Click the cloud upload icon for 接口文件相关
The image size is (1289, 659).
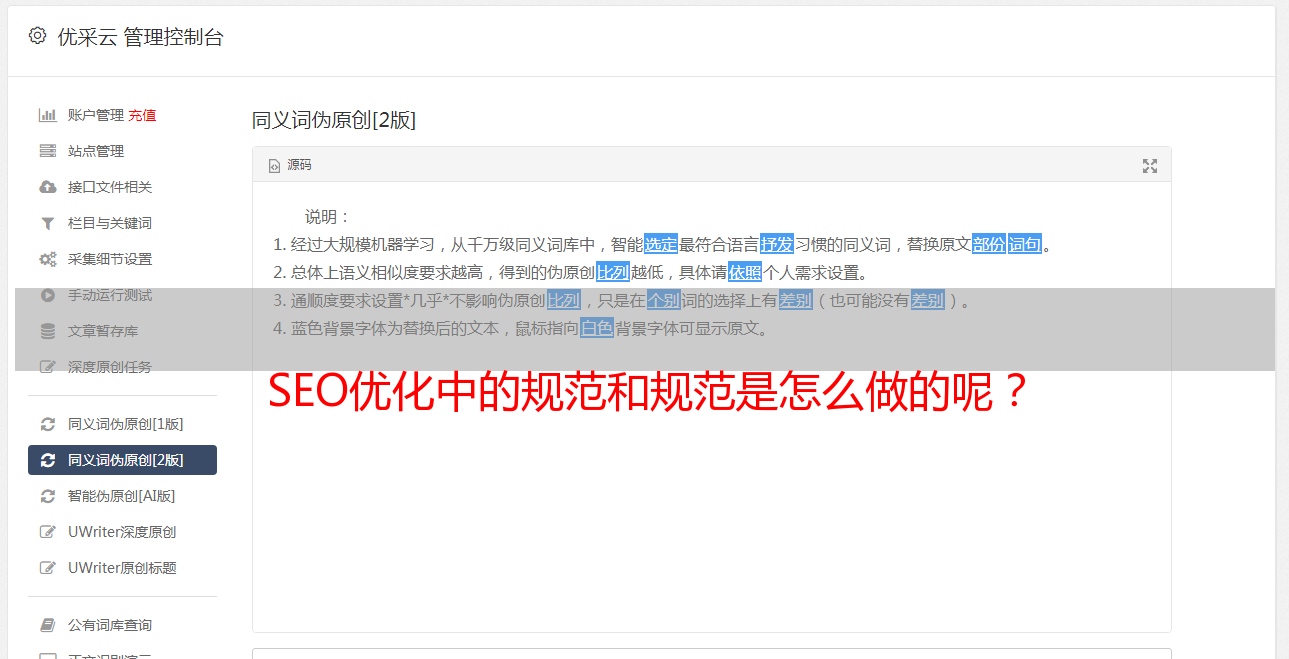(47, 187)
